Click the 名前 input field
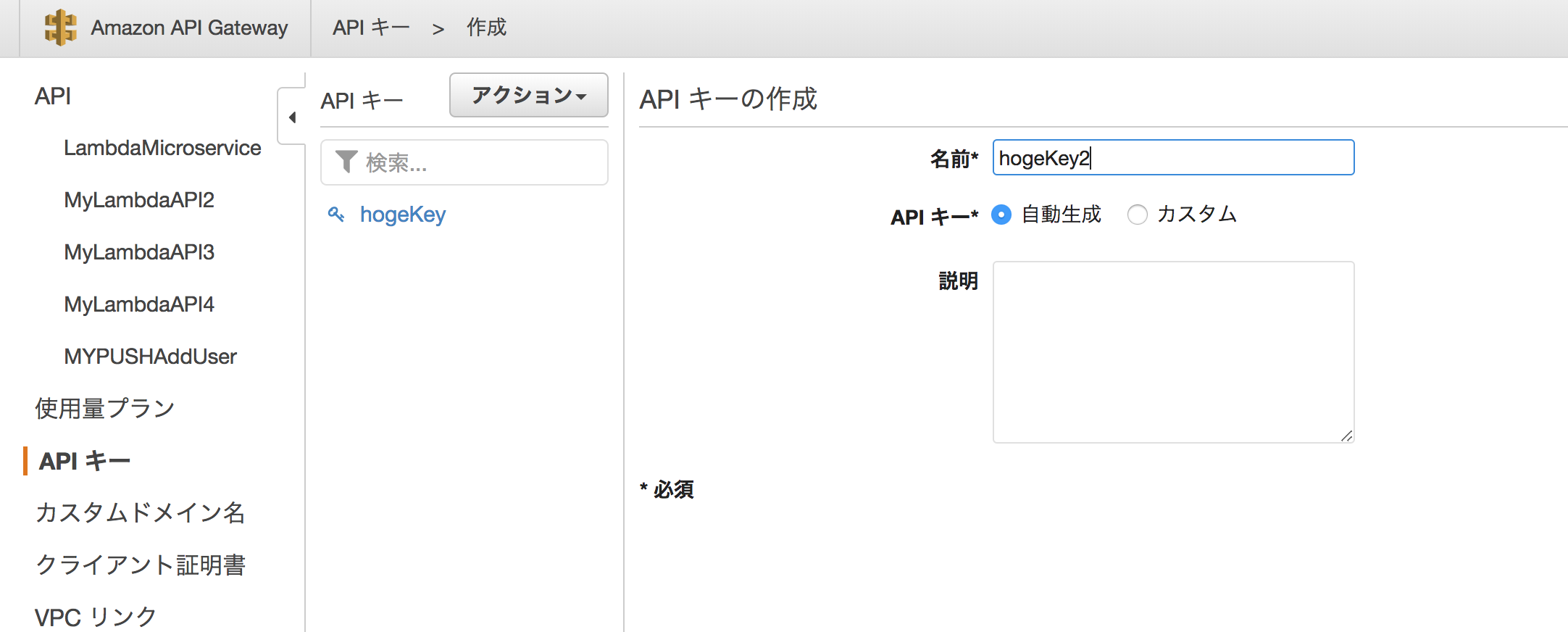This screenshot has width=1568, height=632. tap(1173, 157)
